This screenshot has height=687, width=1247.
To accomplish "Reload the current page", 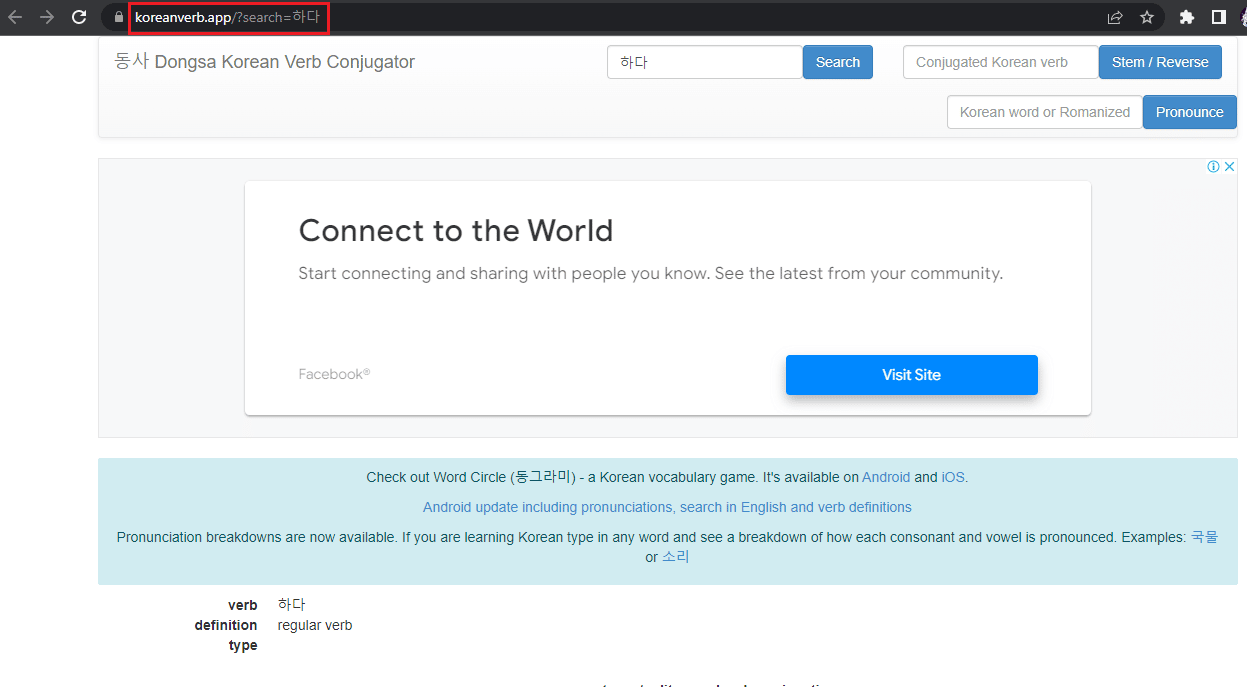I will [79, 17].
